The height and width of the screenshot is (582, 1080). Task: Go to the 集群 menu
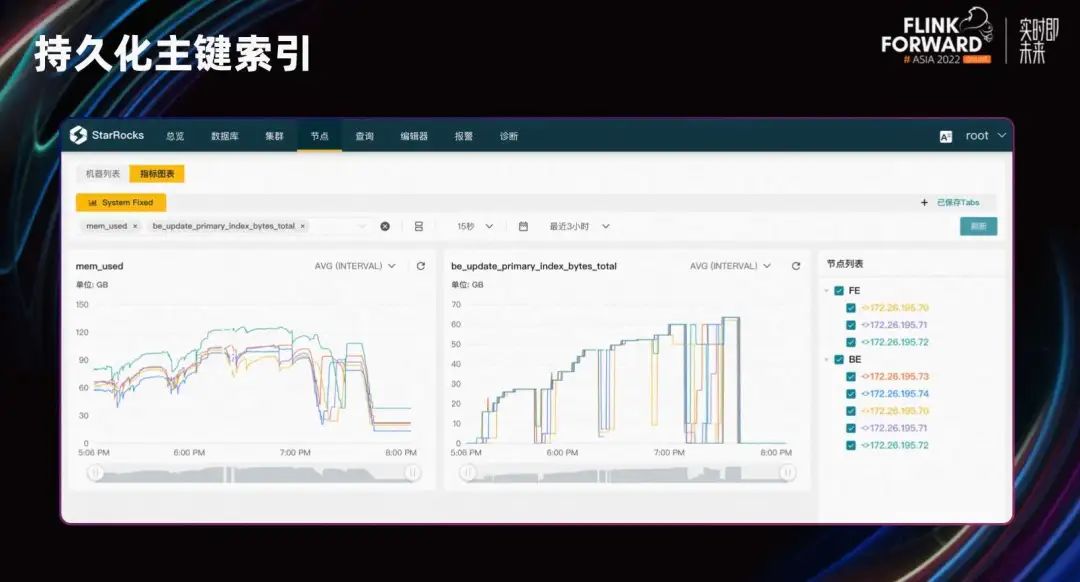coord(274,136)
